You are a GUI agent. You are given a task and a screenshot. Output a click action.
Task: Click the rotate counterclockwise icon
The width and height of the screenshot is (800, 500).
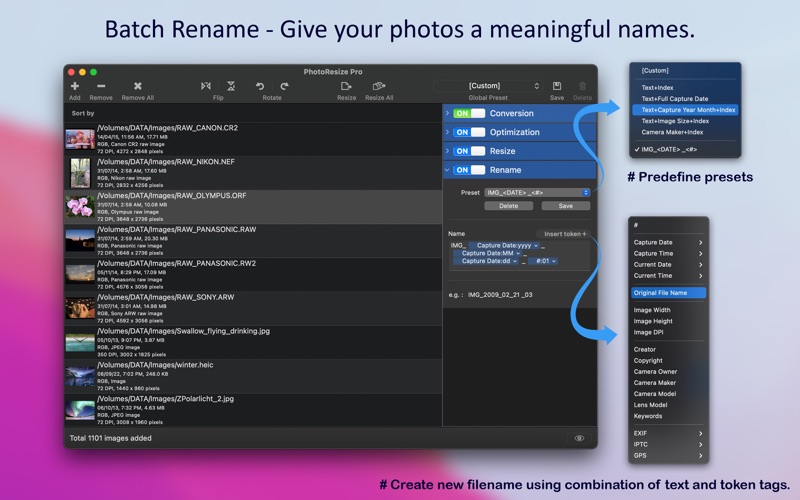tap(260, 86)
